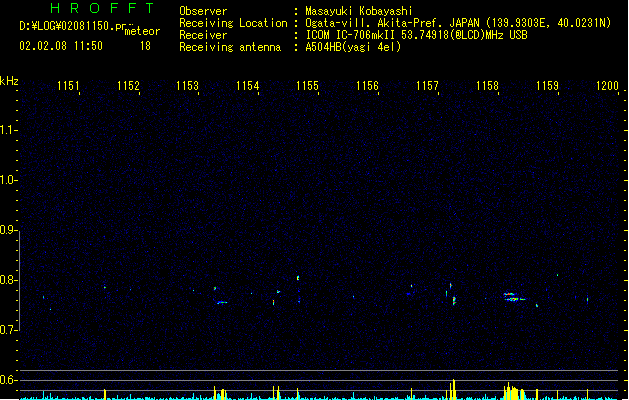
Task: Click the 'Receiver' field label
Action: pos(203,35)
